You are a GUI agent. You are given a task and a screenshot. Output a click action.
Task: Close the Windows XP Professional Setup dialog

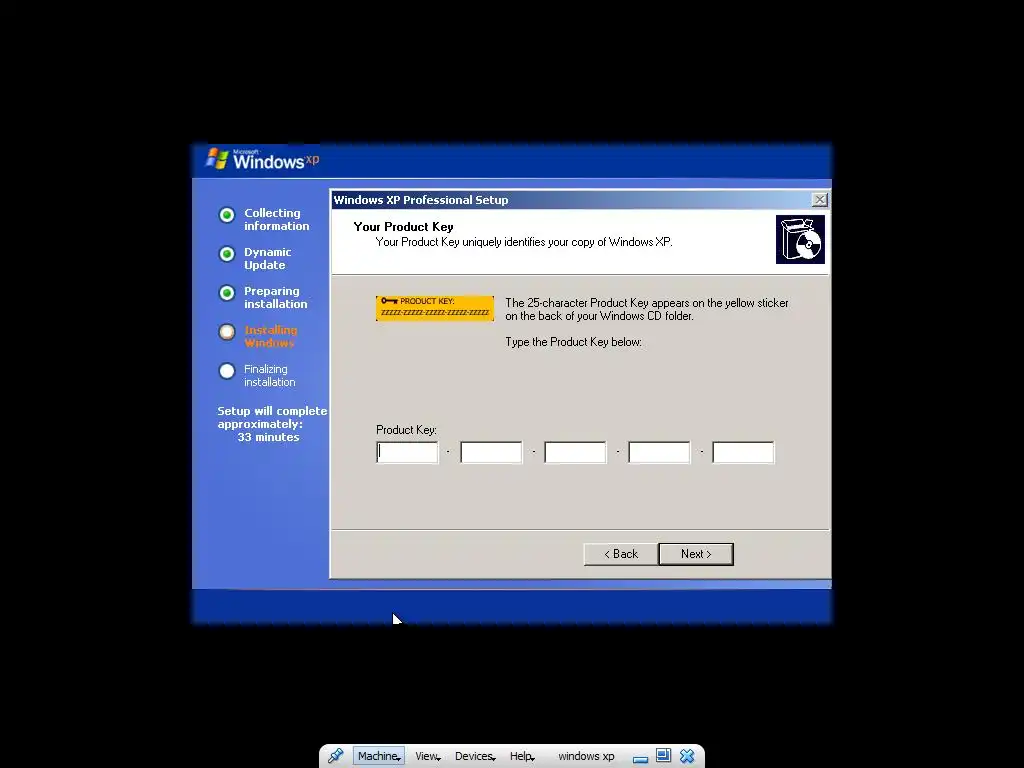tap(819, 200)
